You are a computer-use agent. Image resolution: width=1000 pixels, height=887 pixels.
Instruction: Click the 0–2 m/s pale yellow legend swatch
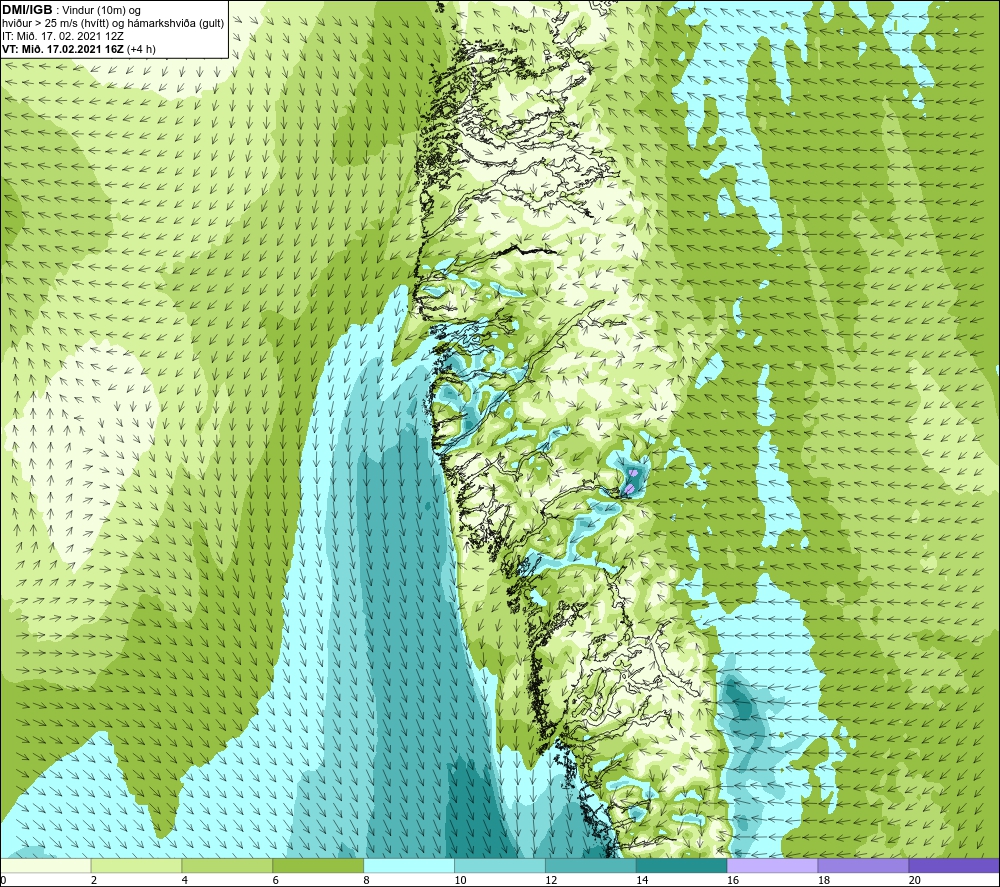point(46,865)
